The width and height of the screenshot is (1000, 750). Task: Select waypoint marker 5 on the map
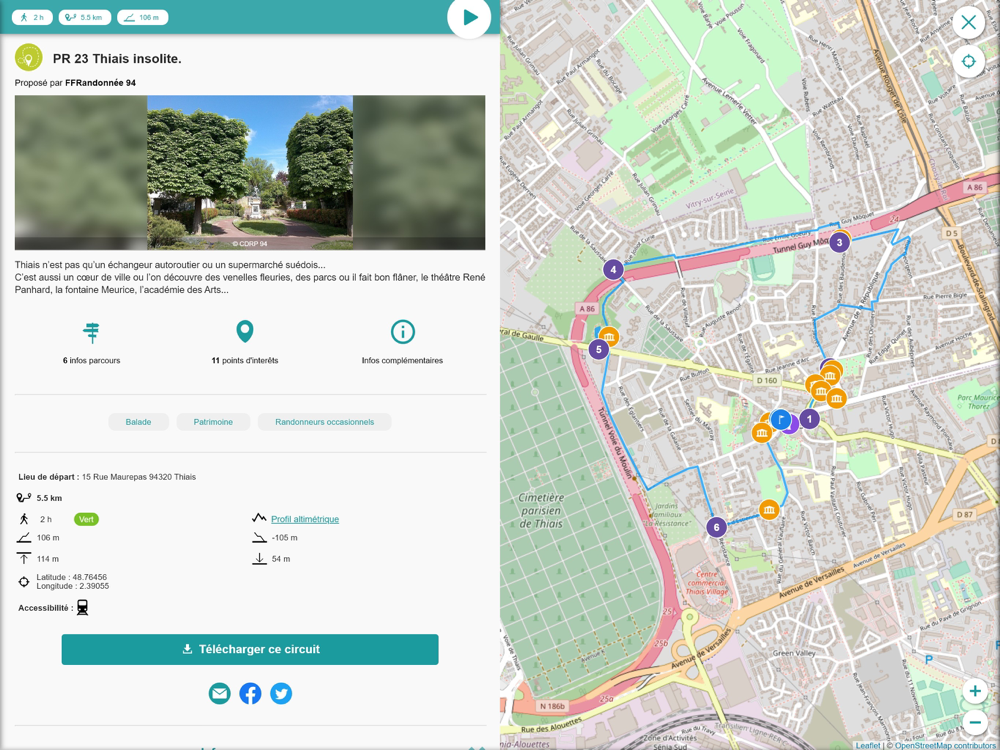[598, 349]
